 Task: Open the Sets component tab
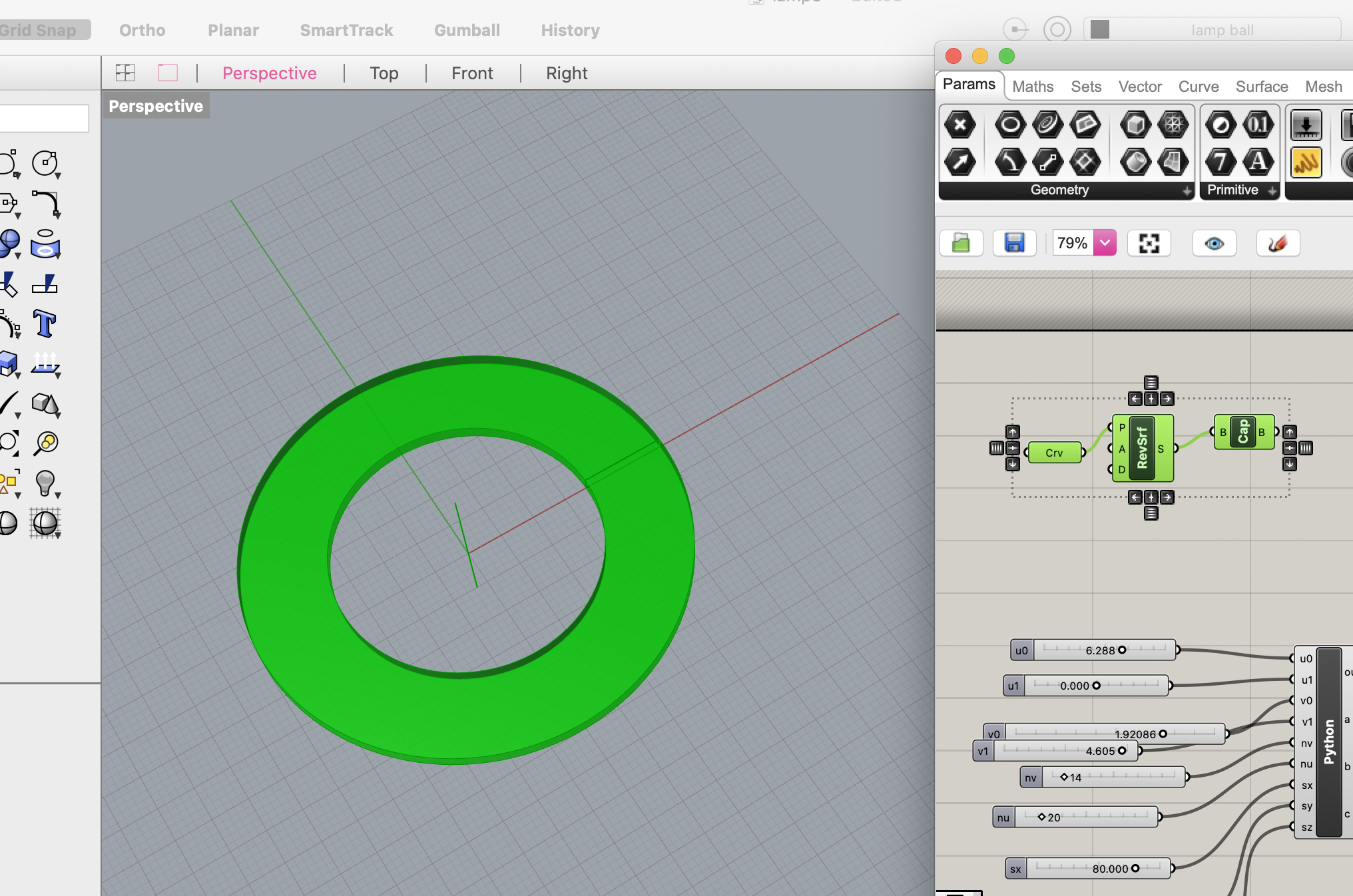tap(1086, 87)
